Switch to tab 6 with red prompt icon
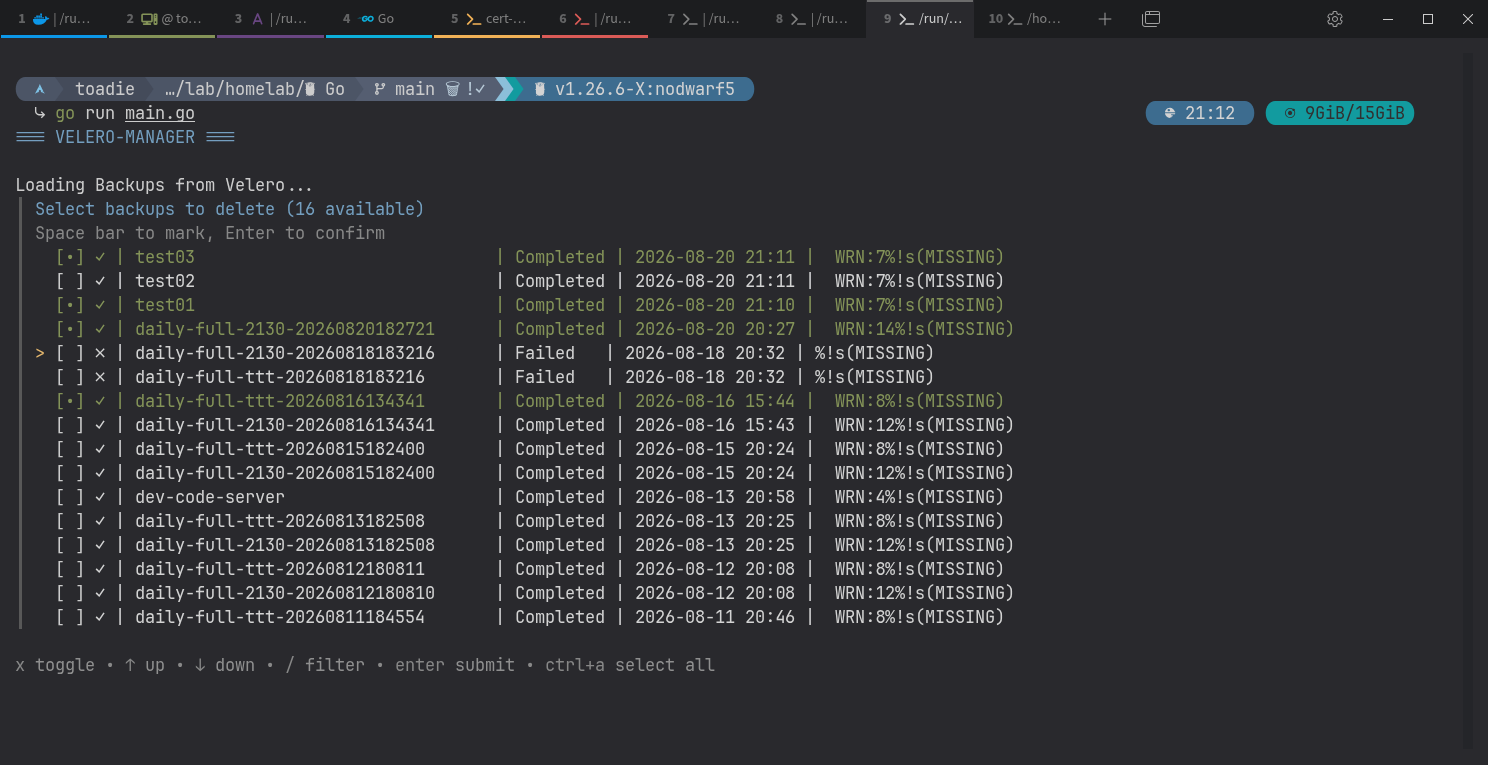This screenshot has height=765, width=1488. tap(595, 19)
